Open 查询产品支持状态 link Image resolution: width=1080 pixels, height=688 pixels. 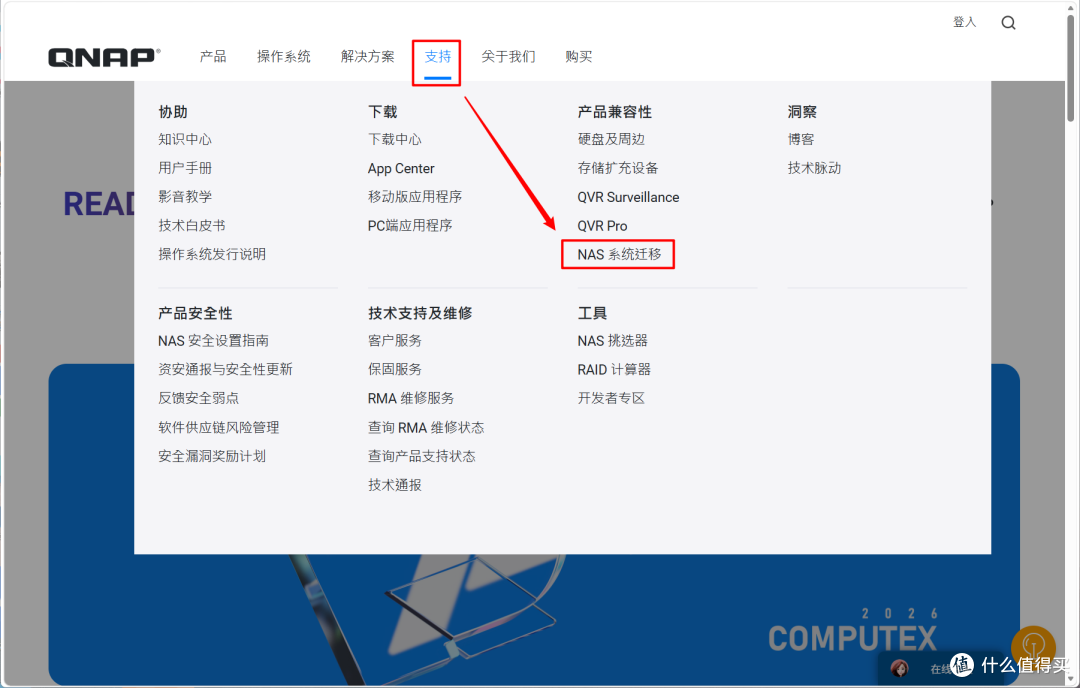422,457
